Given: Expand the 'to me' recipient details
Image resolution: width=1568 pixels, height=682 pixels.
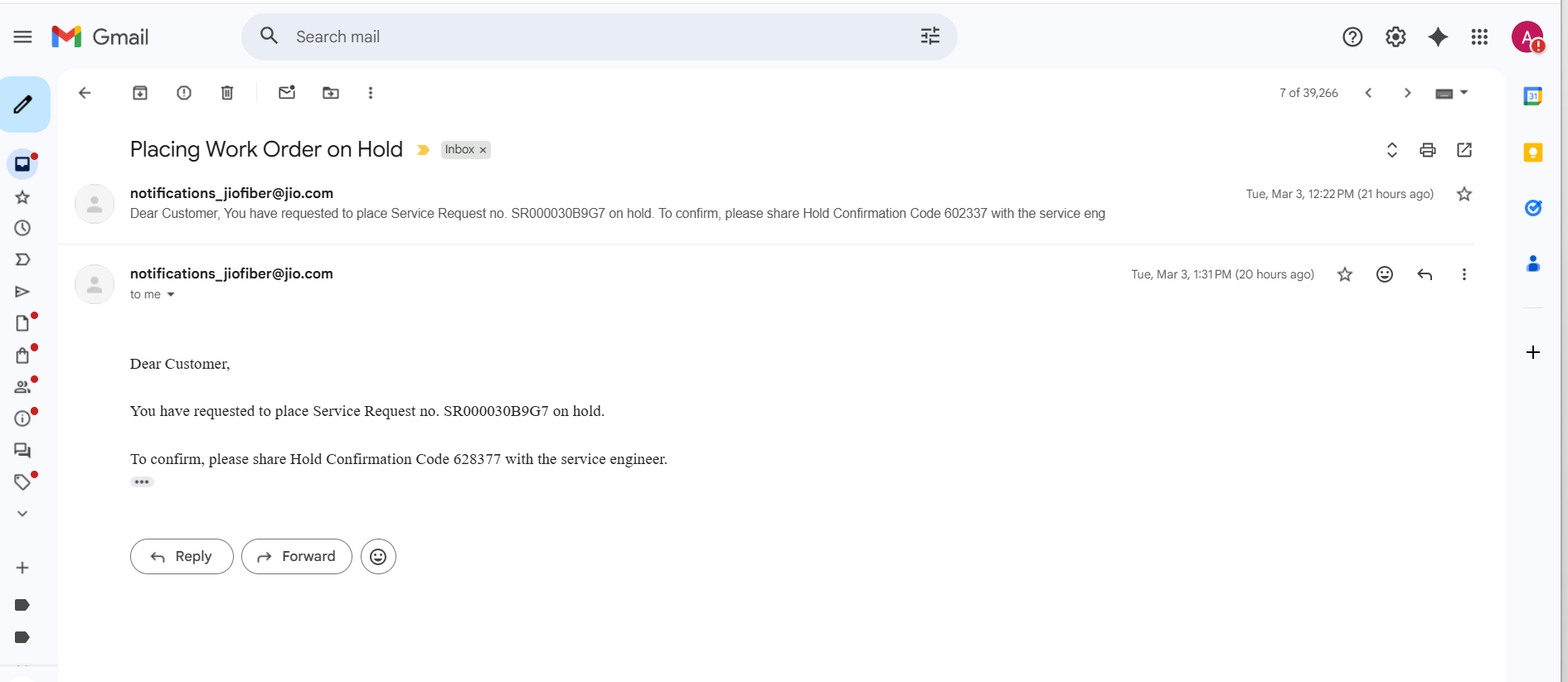Looking at the screenshot, I should tap(171, 295).
